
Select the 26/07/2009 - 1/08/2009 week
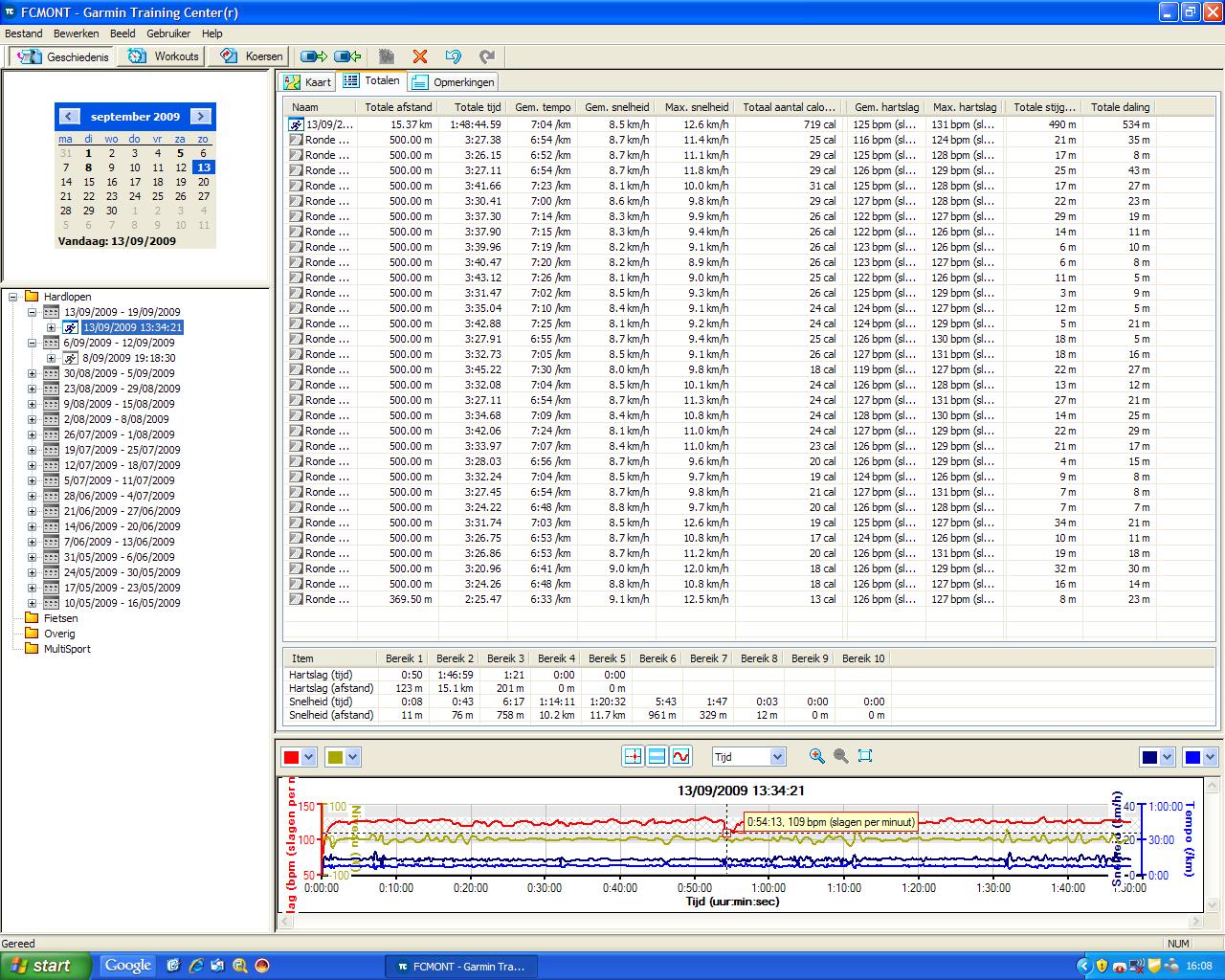pyautogui.click(x=120, y=434)
